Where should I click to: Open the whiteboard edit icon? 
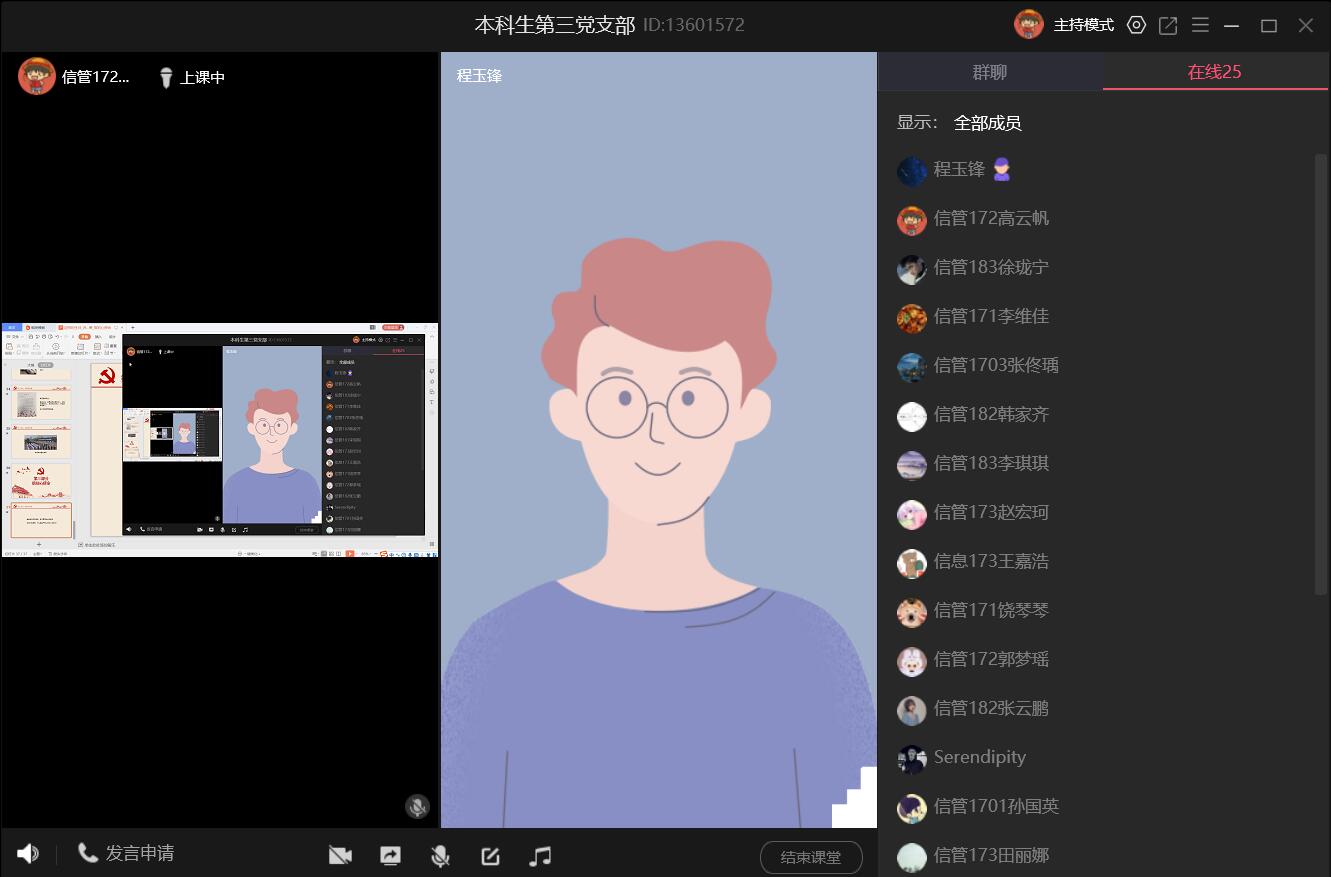tap(490, 856)
